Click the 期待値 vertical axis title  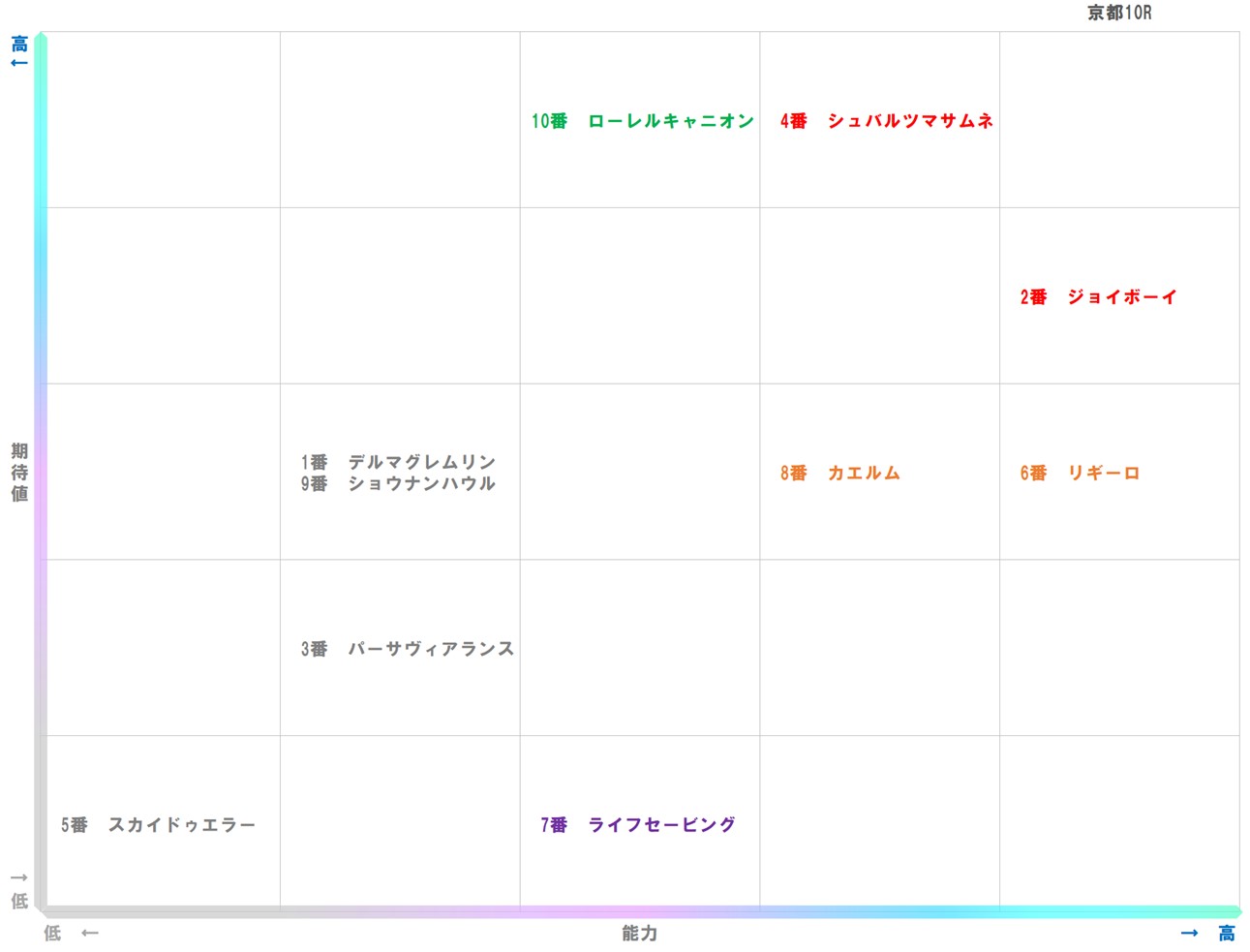[x=19, y=473]
